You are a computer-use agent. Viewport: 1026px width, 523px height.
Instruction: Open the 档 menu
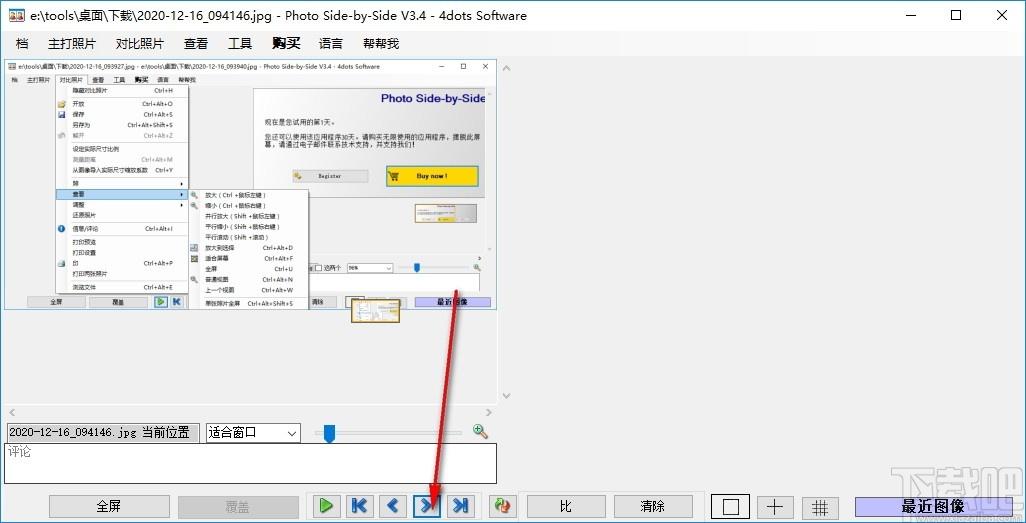(x=22, y=44)
